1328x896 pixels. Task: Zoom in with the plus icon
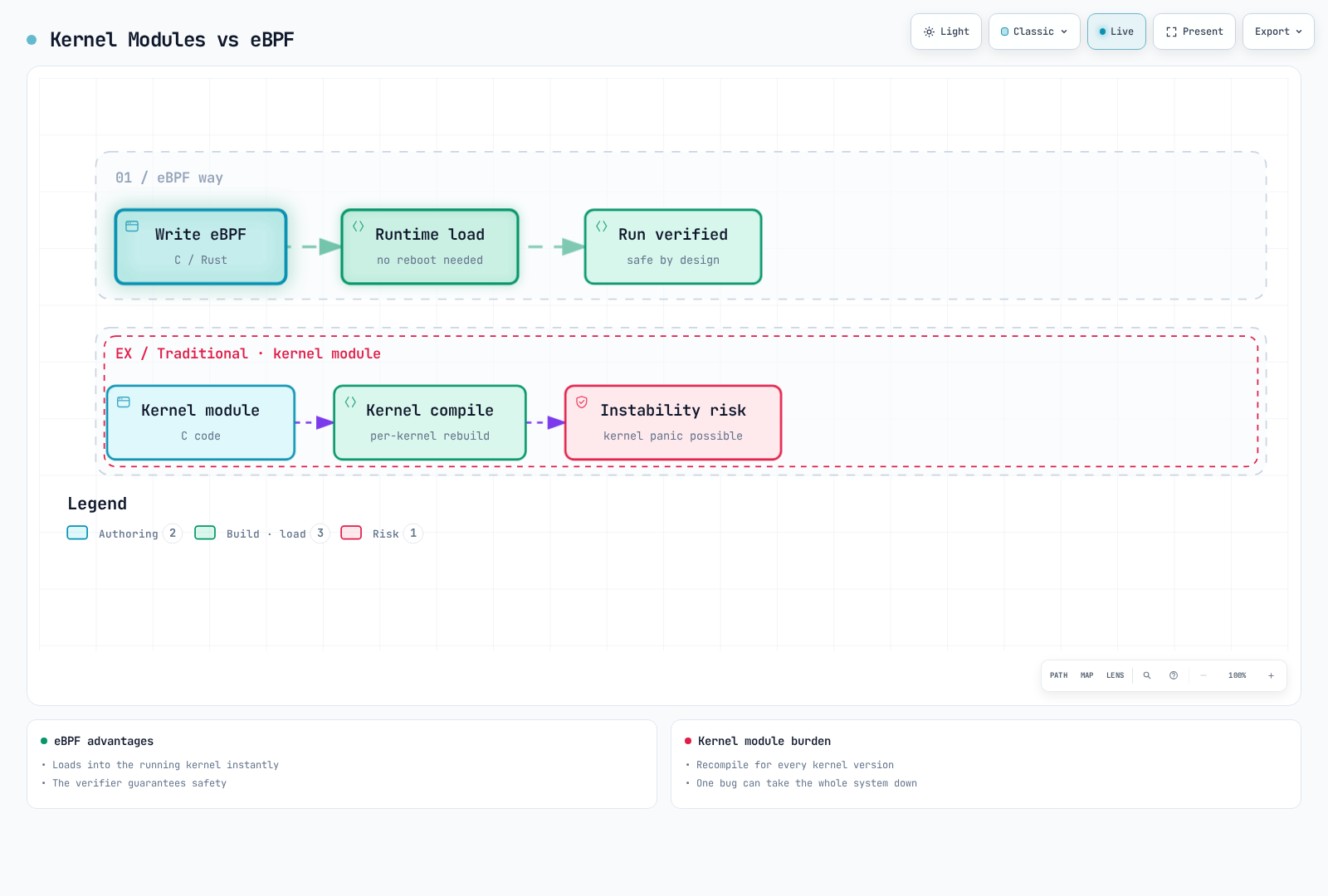(1271, 675)
